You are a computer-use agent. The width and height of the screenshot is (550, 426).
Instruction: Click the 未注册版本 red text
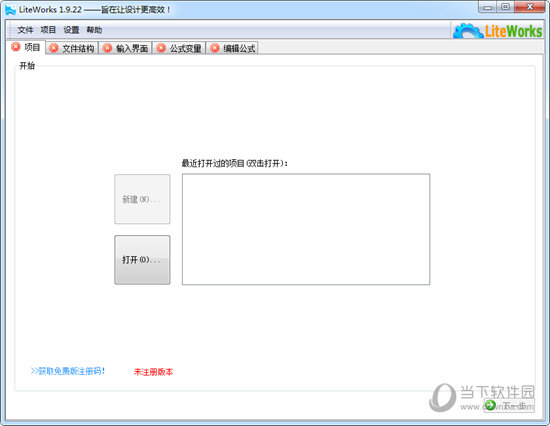coord(153,372)
